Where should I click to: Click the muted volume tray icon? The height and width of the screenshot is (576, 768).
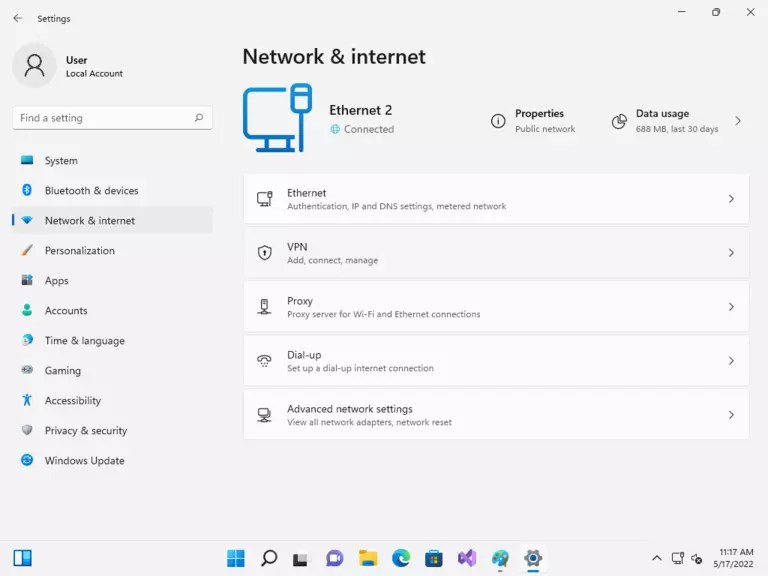tap(696, 558)
